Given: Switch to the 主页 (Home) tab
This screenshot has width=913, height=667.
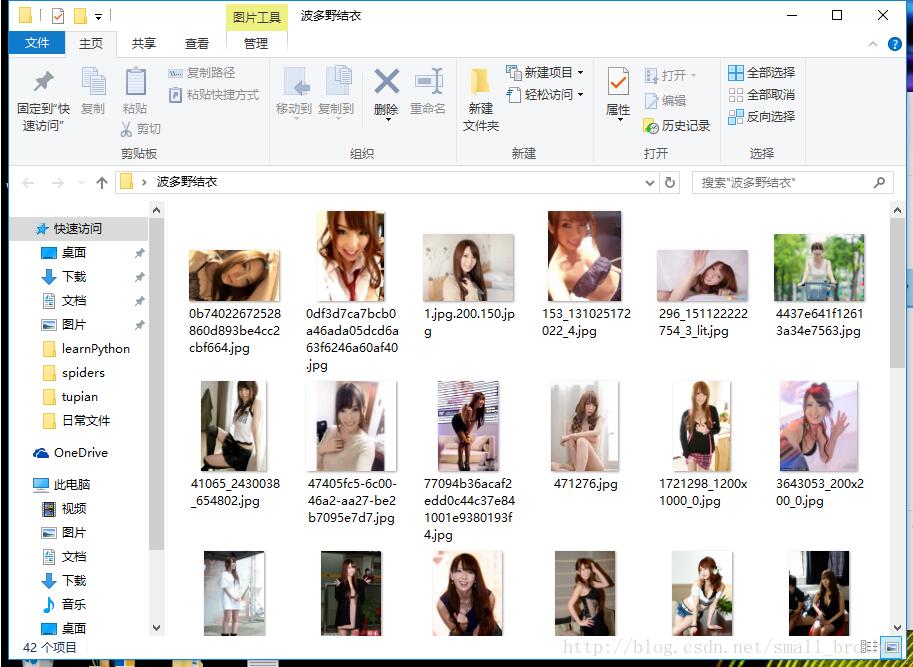Looking at the screenshot, I should (91, 44).
